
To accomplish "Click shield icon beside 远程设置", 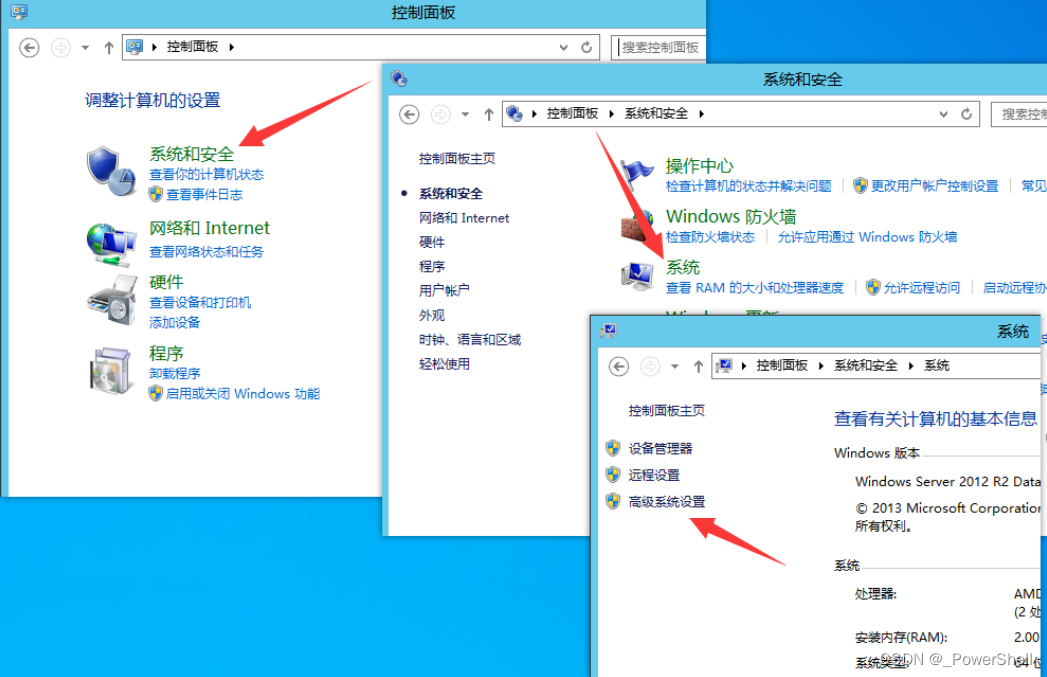I will click(613, 475).
